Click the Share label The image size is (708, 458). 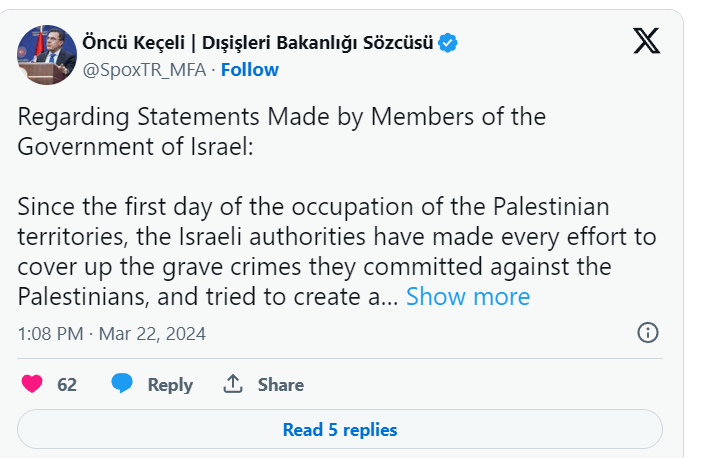point(281,385)
